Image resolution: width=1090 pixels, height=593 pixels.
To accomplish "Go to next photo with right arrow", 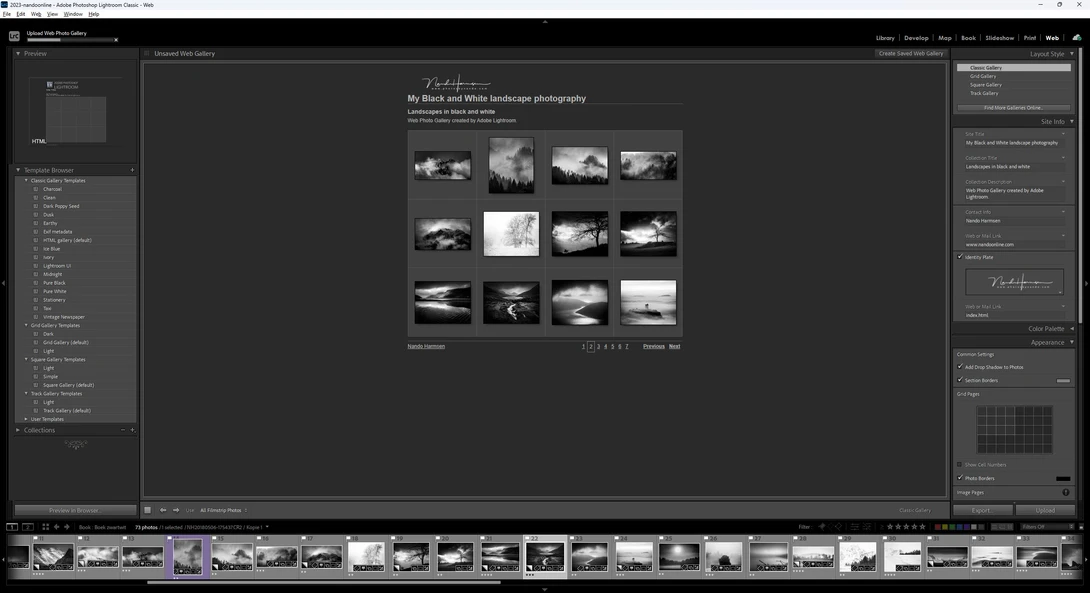I will coord(176,510).
